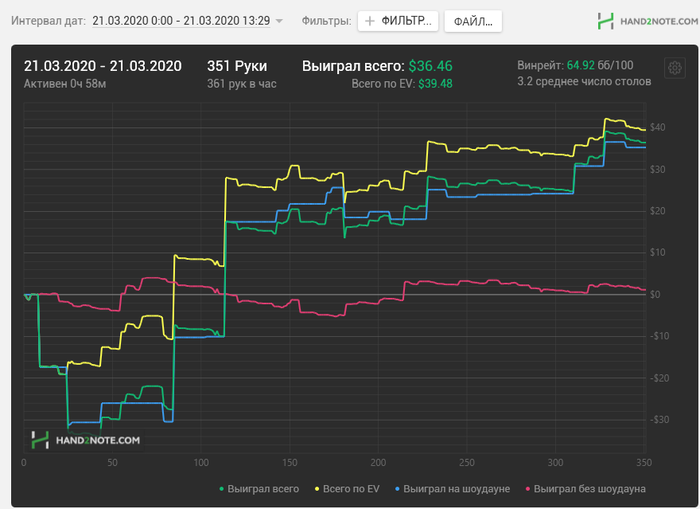Viewport: 700px width, 509px height.
Task: Click the $0 y-axis label
Action: [x=655, y=295]
